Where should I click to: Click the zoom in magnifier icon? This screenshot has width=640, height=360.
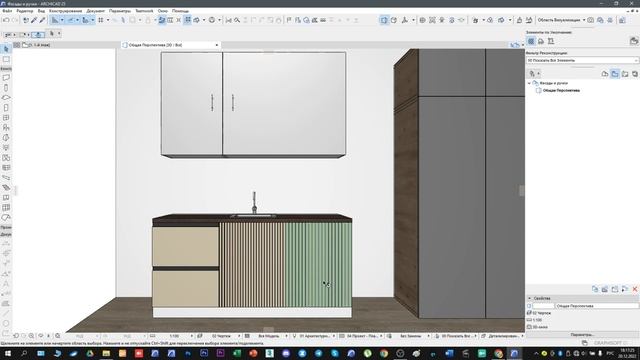(x=31, y=336)
